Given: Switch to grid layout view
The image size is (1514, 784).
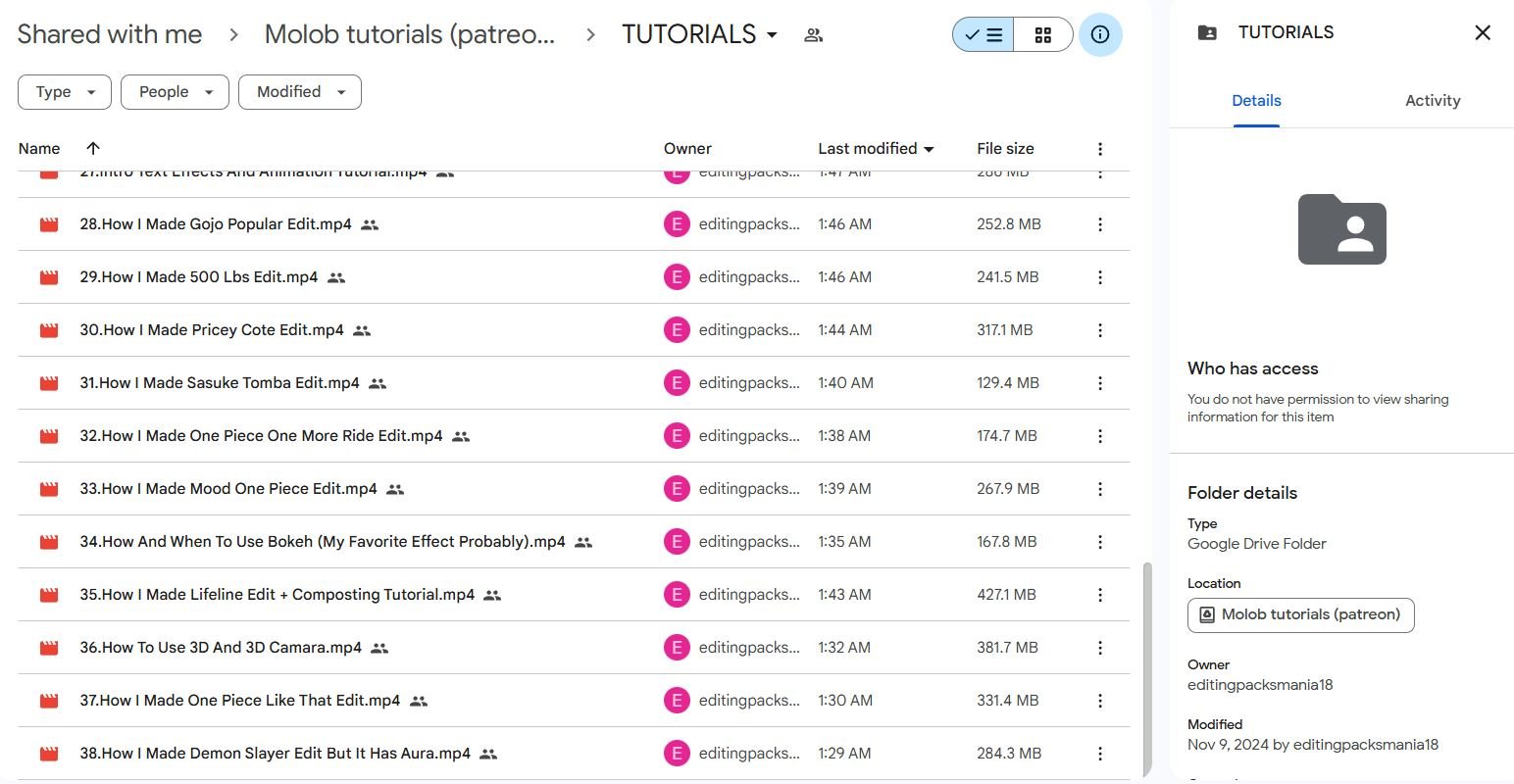Looking at the screenshot, I should 1043,35.
